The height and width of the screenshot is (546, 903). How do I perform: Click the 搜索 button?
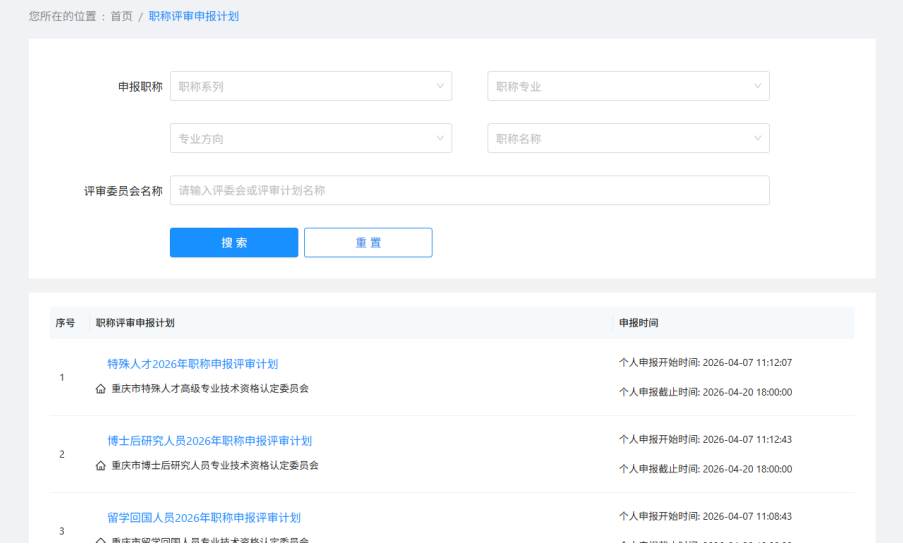coord(234,243)
